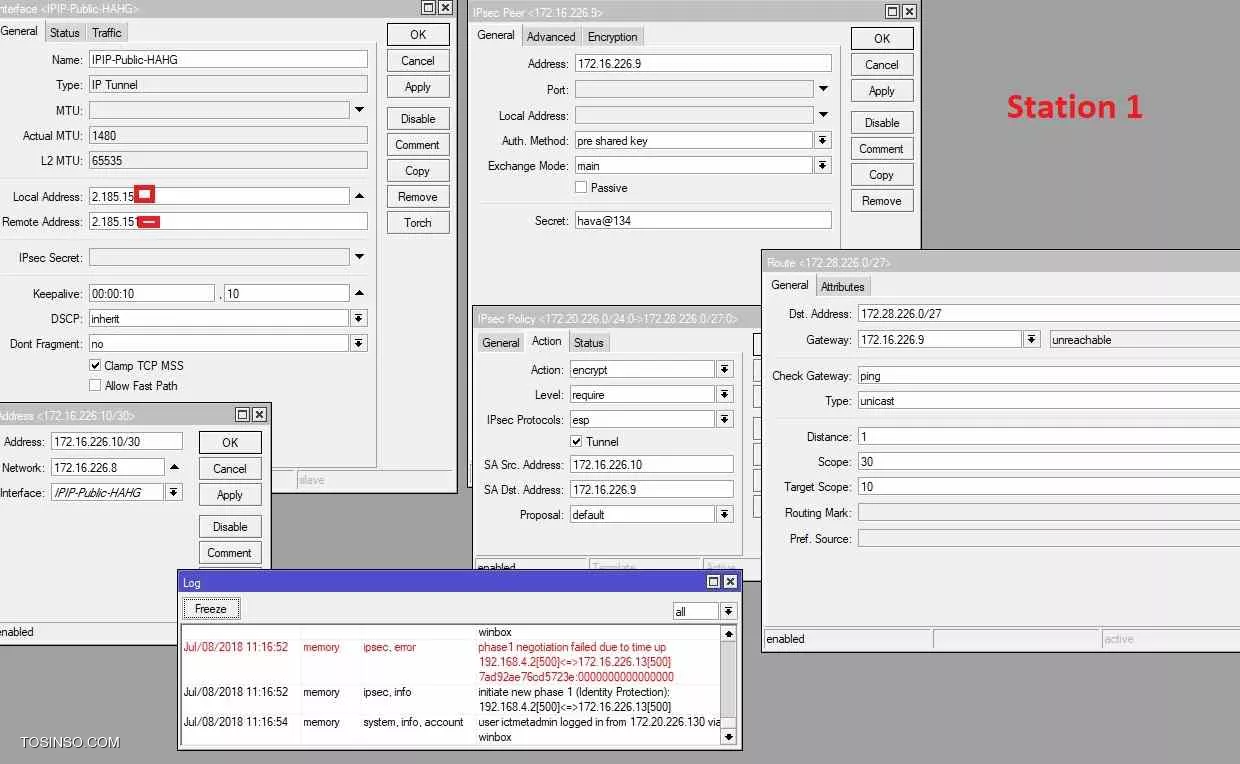
Task: Select initiate new phase 1 log entry
Action: click(450, 699)
